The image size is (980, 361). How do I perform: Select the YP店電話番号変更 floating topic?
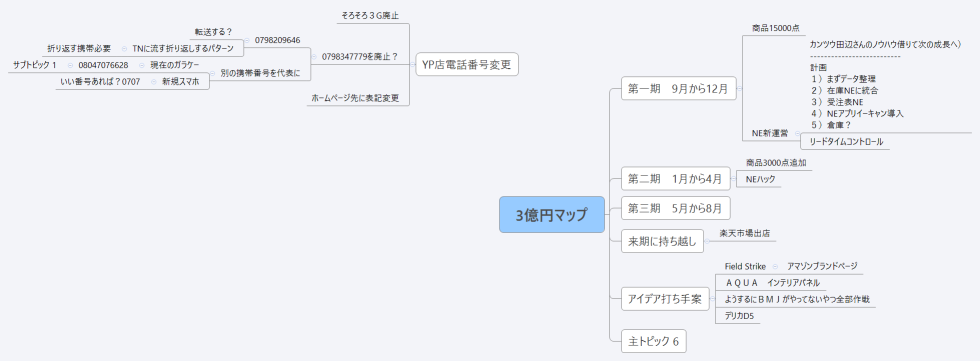[467, 64]
